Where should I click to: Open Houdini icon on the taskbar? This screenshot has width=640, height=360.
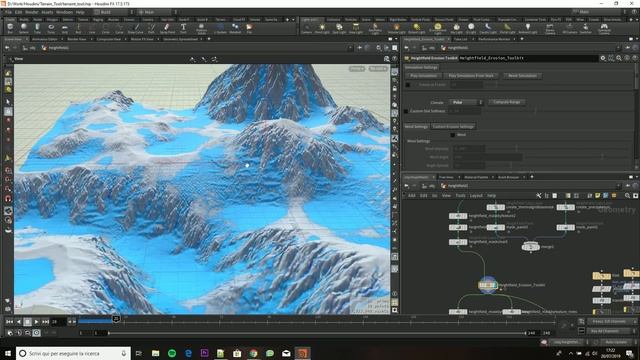coord(302,353)
